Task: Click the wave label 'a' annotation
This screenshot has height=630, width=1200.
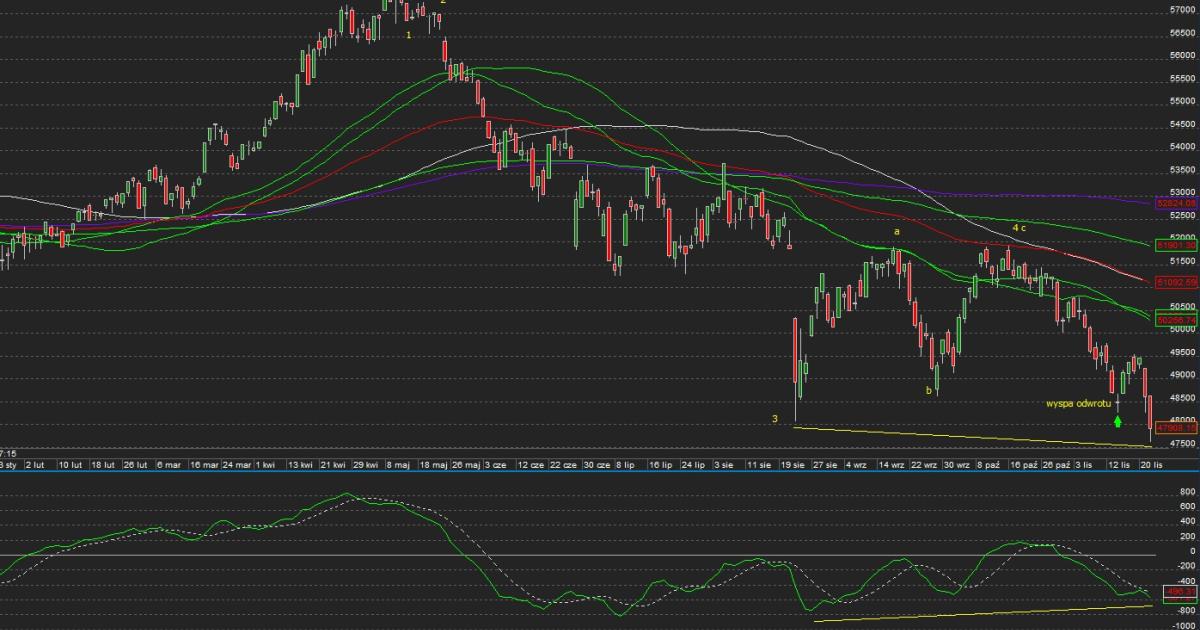Action: [897, 231]
